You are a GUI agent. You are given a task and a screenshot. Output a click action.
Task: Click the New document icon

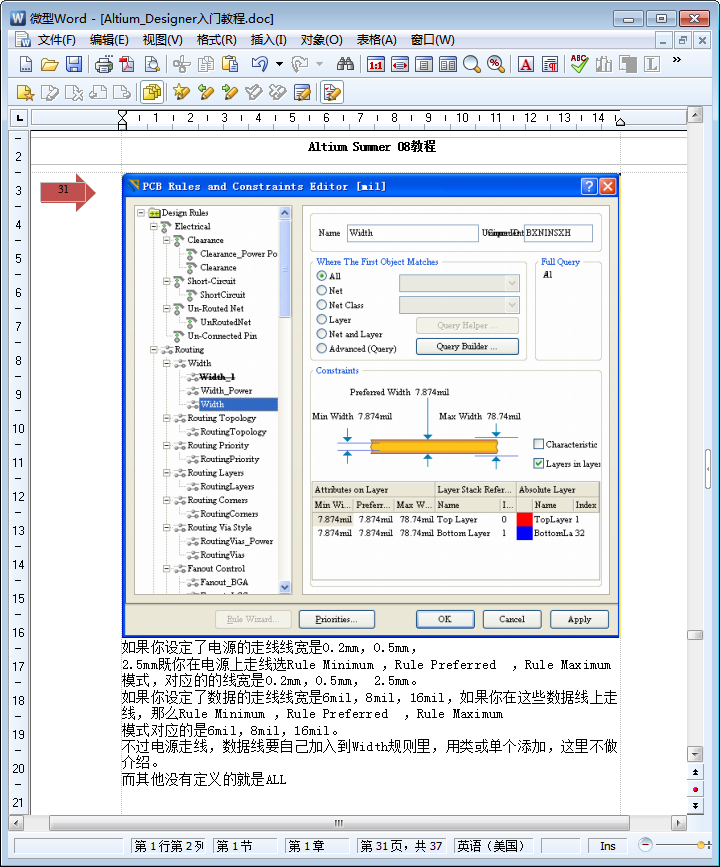(x=25, y=65)
